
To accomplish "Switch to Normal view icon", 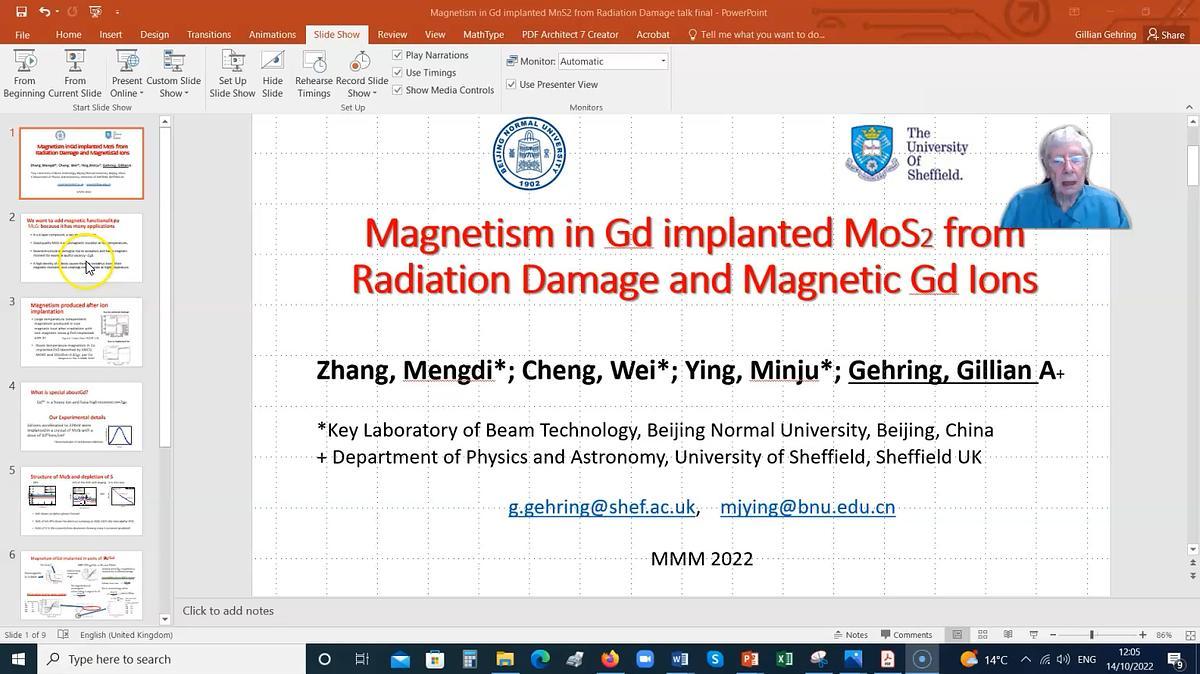I will point(957,635).
